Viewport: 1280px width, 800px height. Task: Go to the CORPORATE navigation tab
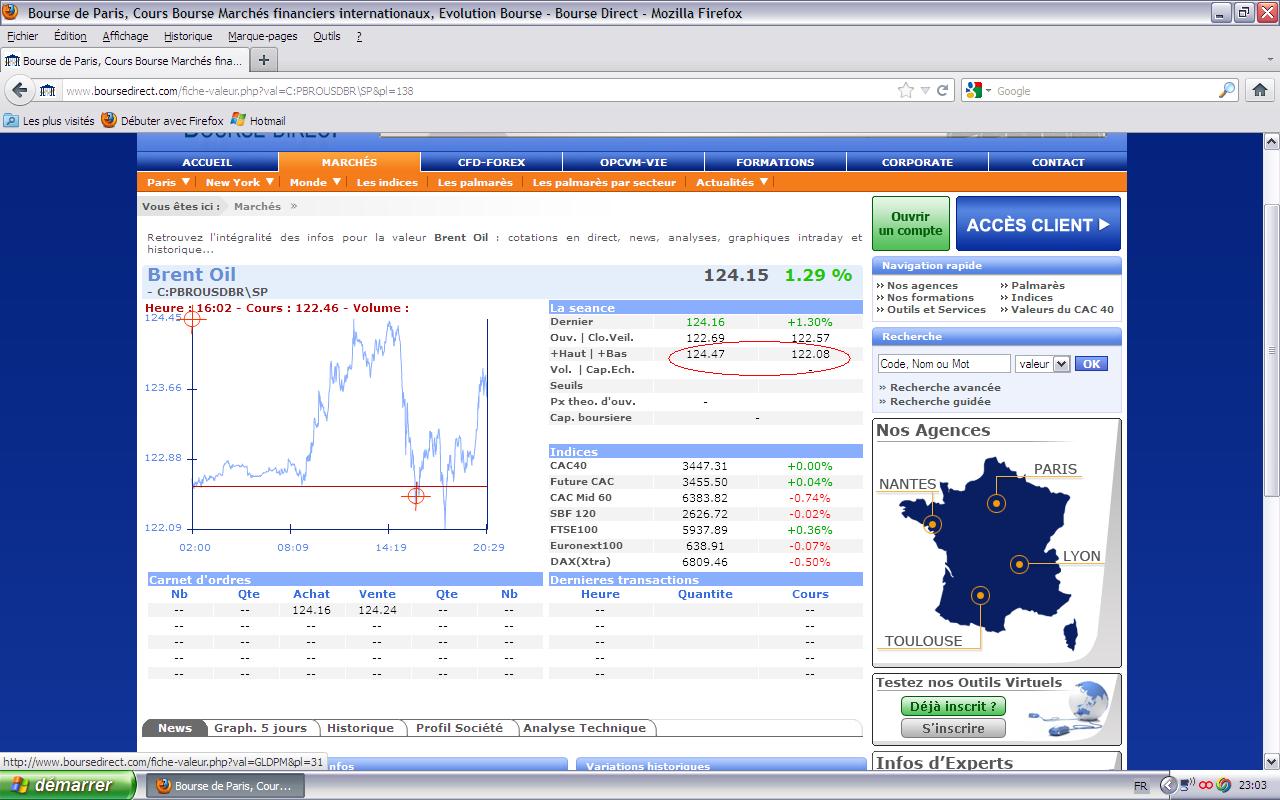917,162
